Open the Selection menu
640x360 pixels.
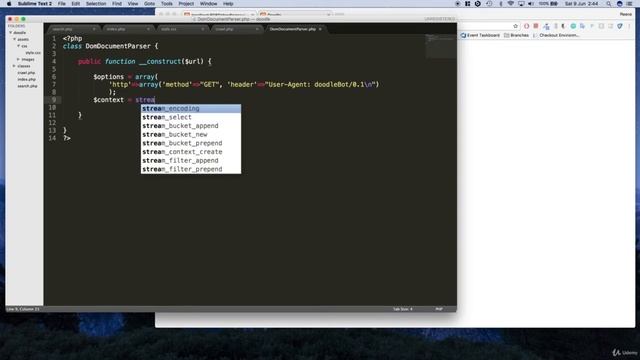[96, 4]
